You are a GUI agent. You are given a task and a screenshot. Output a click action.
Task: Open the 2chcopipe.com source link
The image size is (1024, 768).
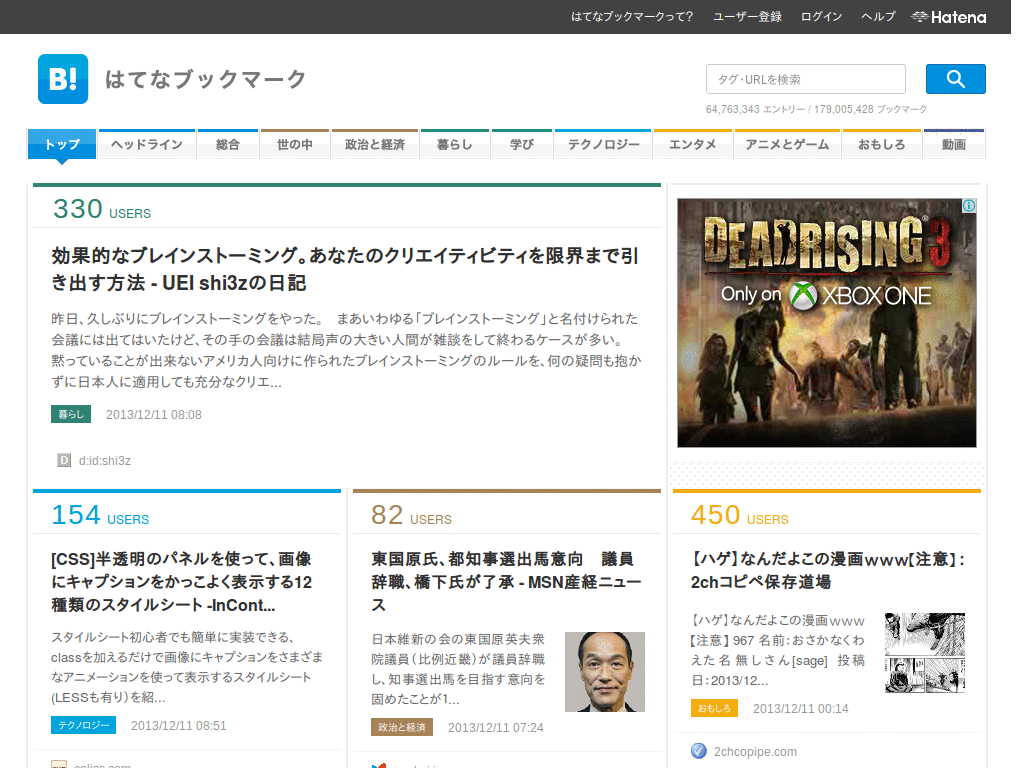click(x=755, y=752)
